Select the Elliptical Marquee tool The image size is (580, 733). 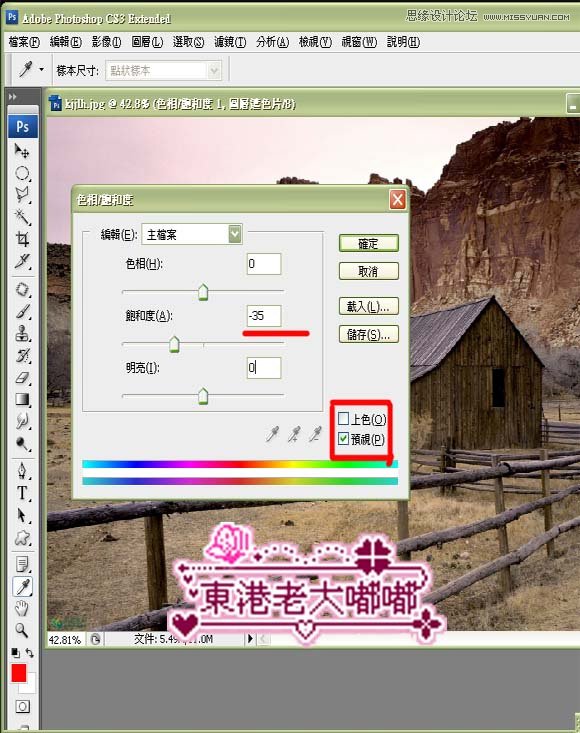(21, 173)
